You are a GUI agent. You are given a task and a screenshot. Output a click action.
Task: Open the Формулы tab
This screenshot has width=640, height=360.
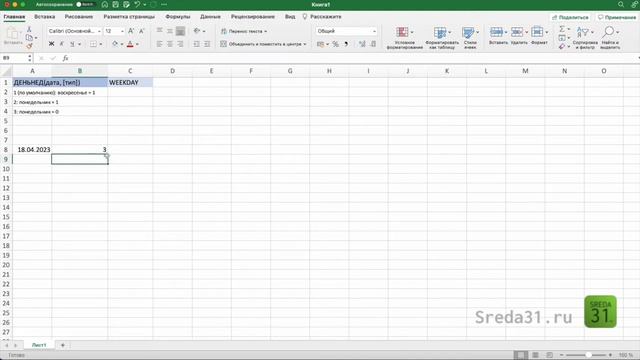[178, 17]
